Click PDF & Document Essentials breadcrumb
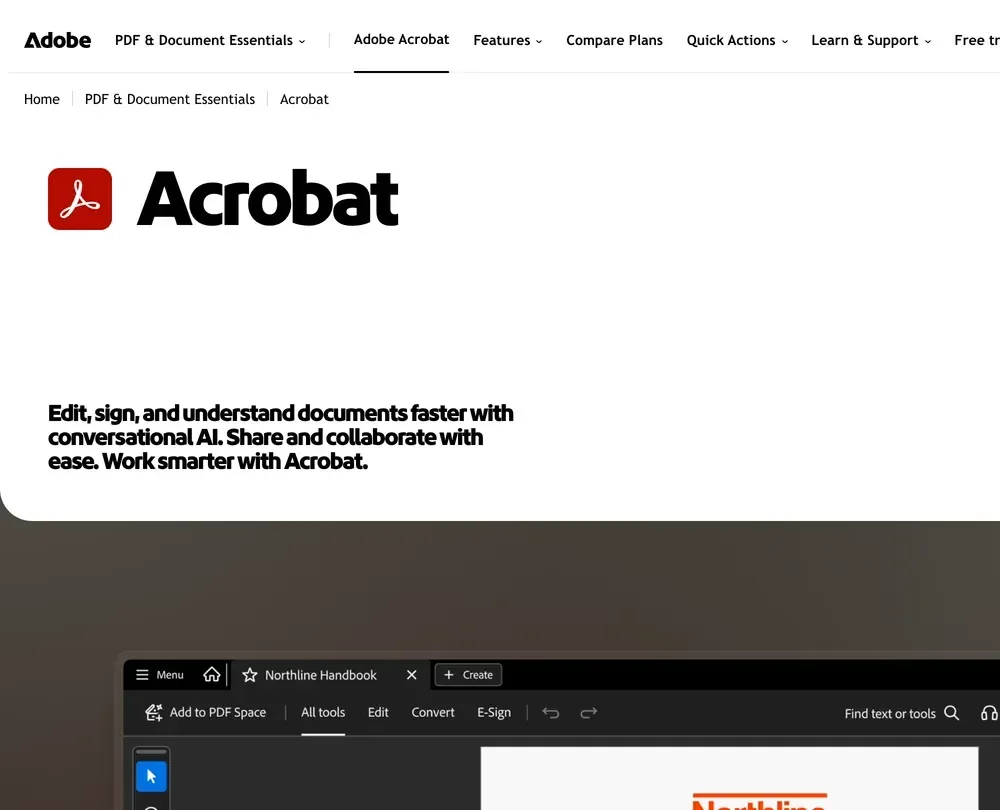Image resolution: width=1000 pixels, height=810 pixels. click(x=170, y=99)
